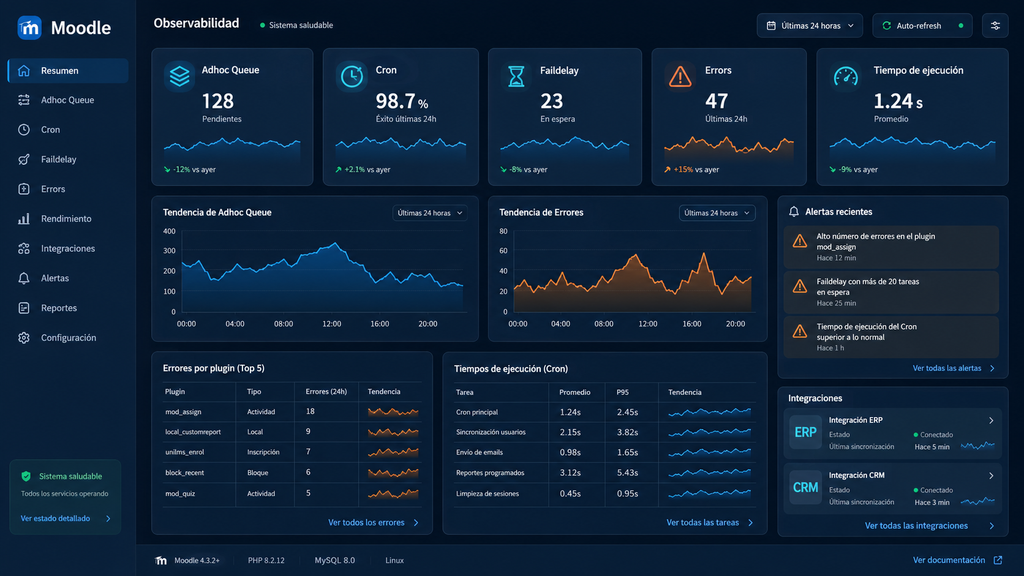
Task: Click MySQL 8.0 in footer
Action: point(334,560)
